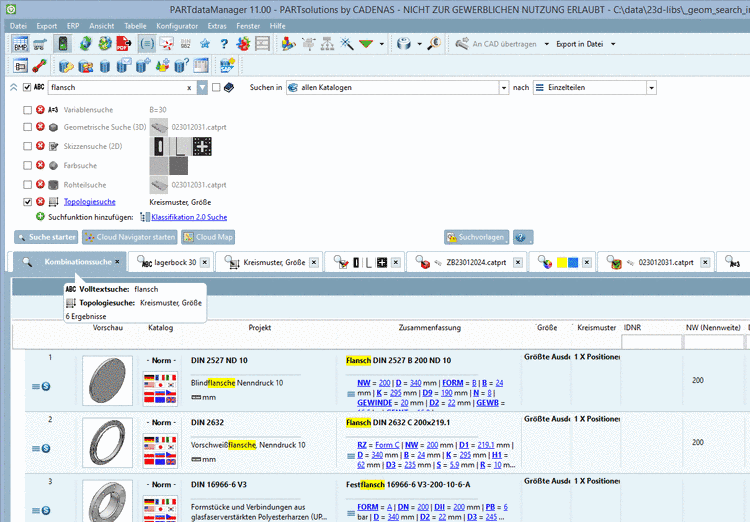Image resolution: width=750 pixels, height=522 pixels.
Task: Select the DIN 2527 blind flange thumbnail
Action: click(x=107, y=380)
